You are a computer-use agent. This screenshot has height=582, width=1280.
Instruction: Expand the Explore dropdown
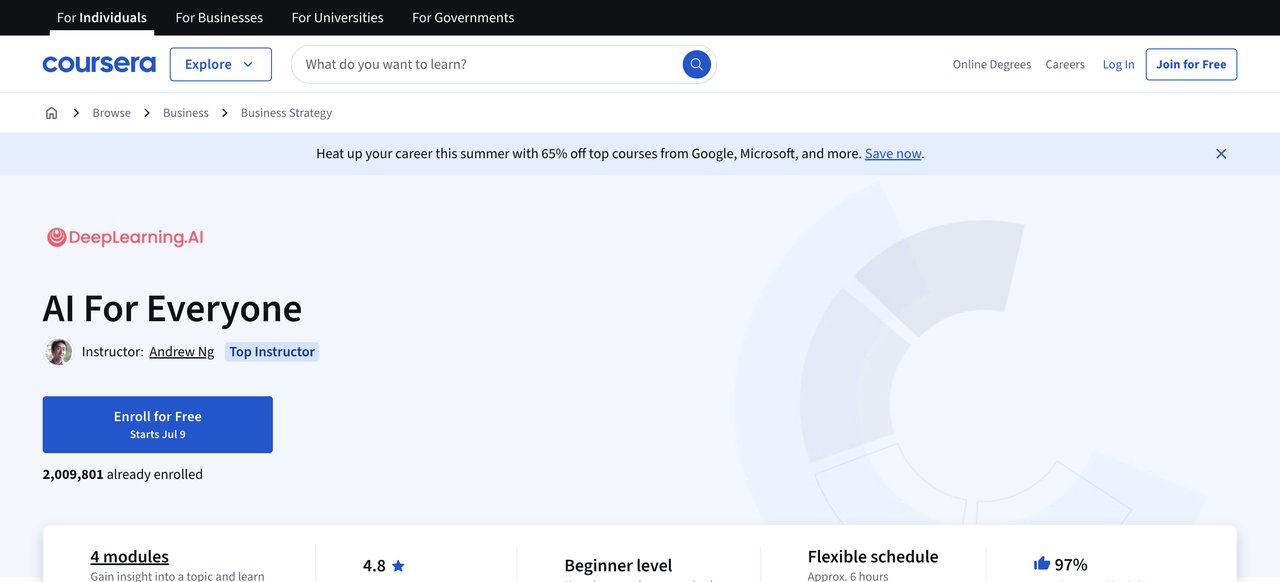[x=220, y=64]
